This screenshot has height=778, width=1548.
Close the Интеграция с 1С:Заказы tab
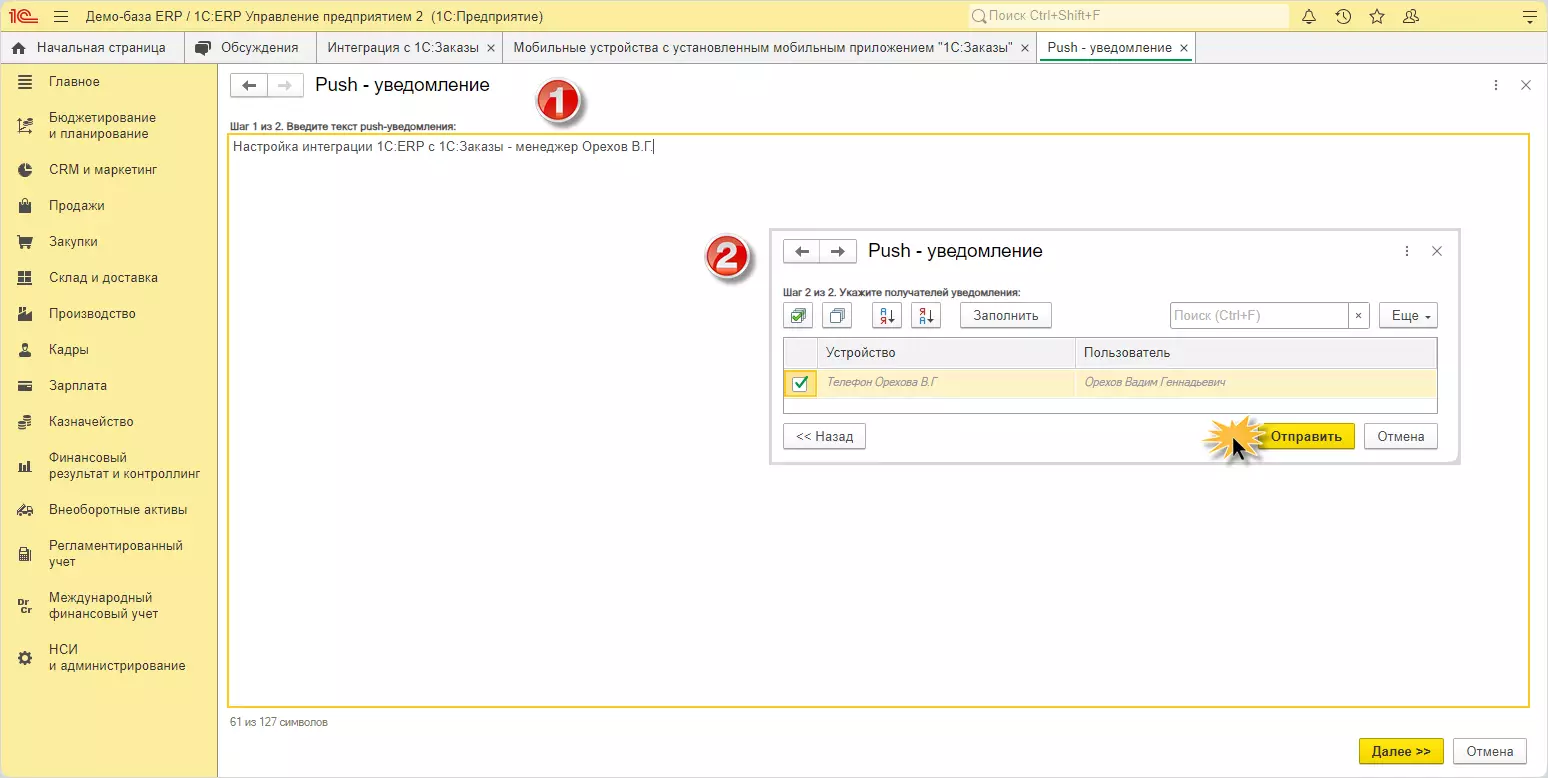point(490,48)
